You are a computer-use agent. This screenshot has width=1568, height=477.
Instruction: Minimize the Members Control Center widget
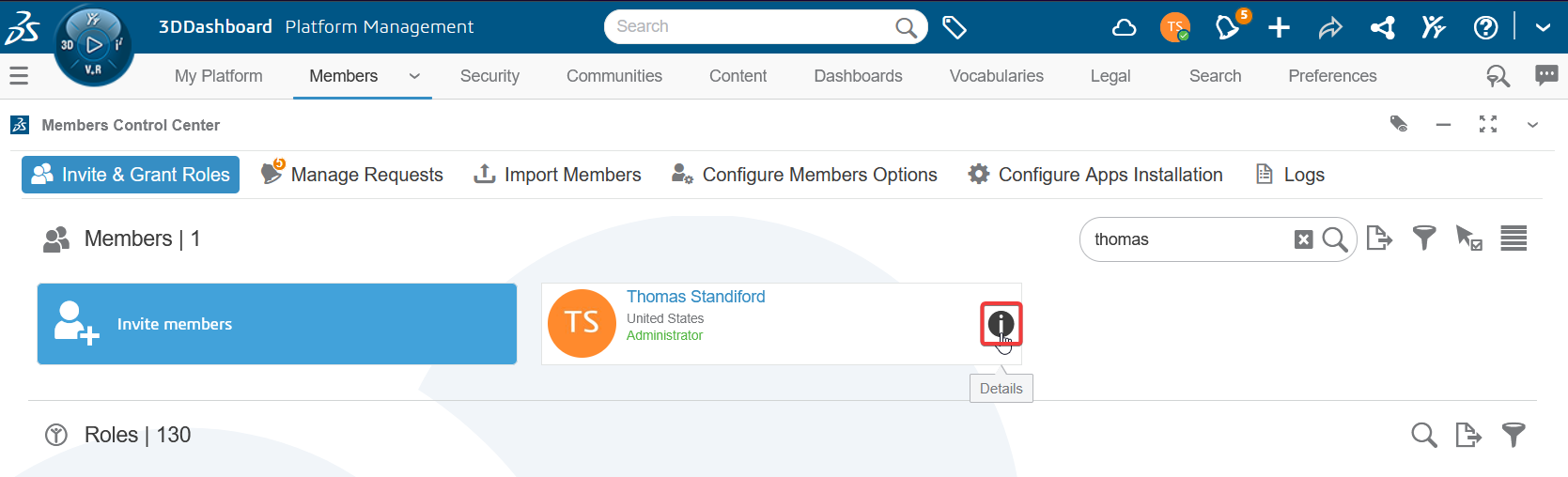(1443, 124)
